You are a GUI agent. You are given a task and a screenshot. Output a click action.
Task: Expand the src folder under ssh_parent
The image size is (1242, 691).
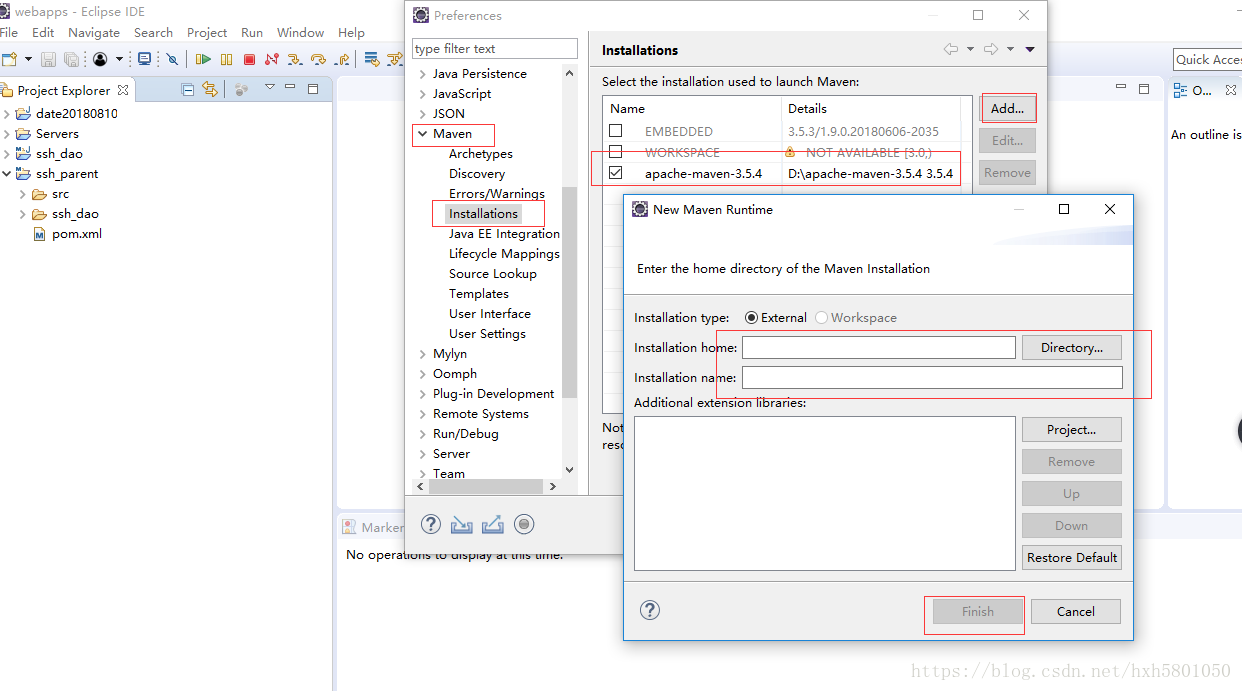22,194
